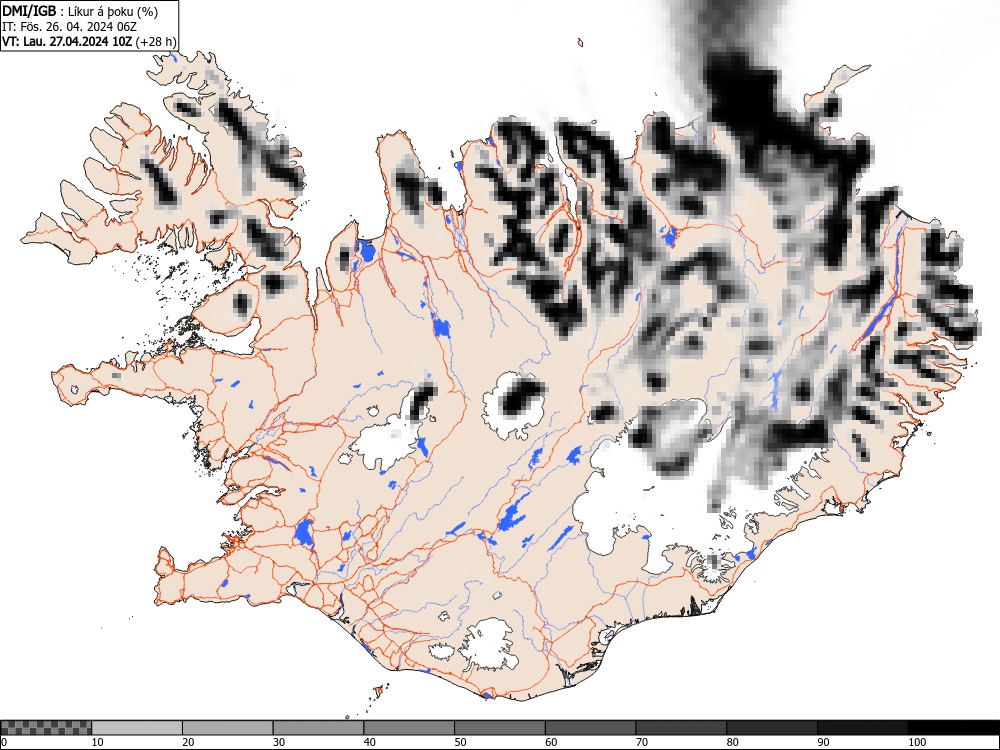The width and height of the screenshot is (1000, 750).
Task: Click the legend label '60'
Action: (x=551, y=742)
